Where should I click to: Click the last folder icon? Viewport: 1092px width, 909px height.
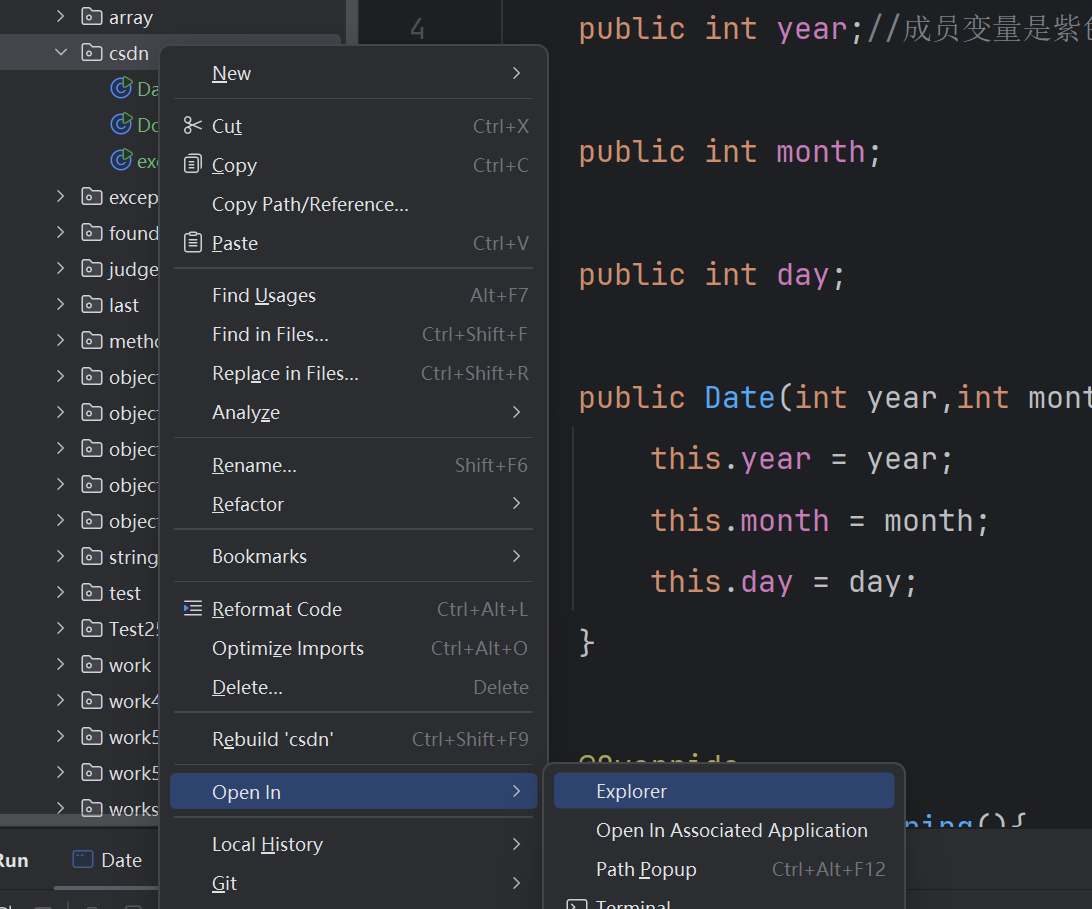[91, 304]
